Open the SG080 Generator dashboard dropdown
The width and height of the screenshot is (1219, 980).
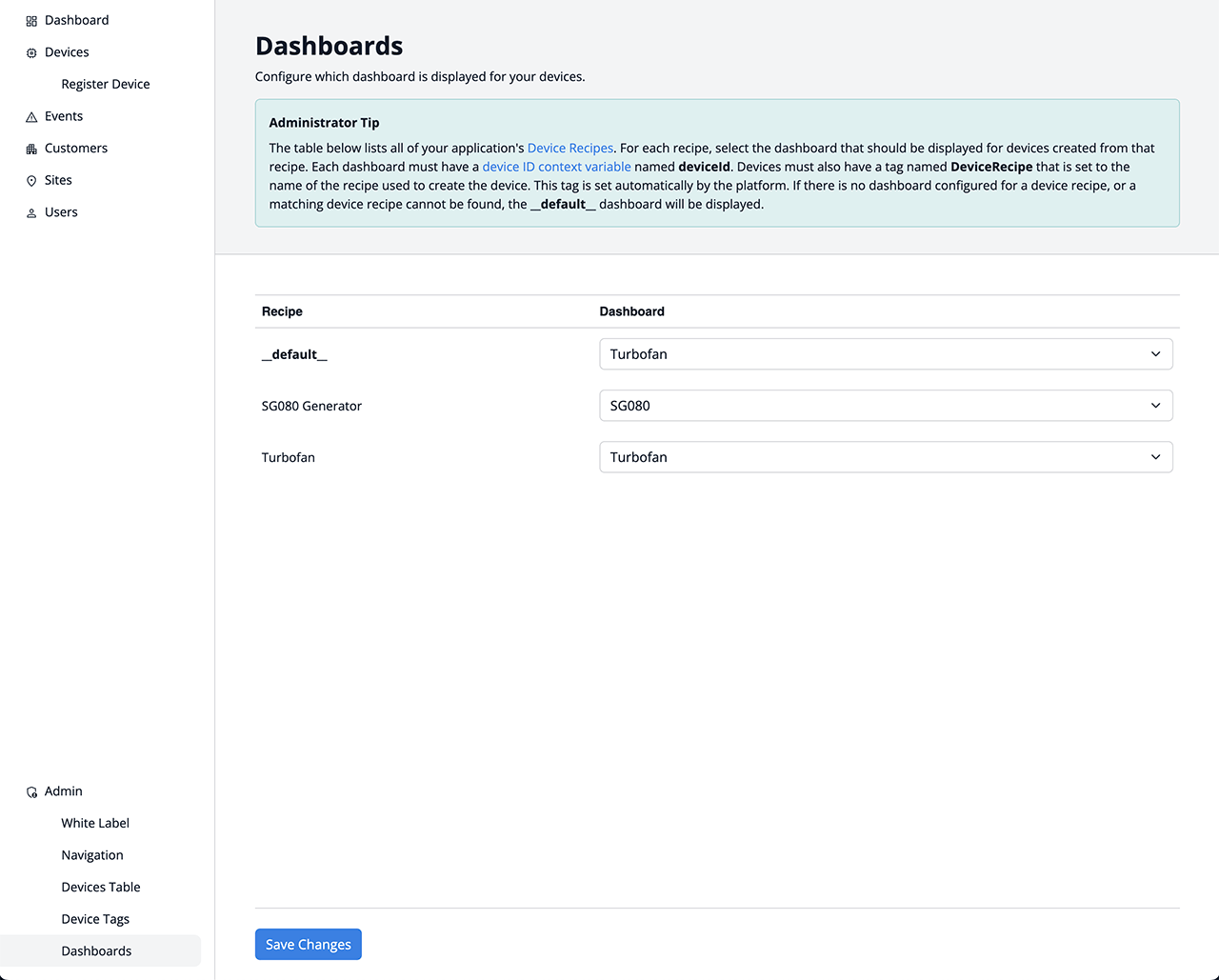point(885,406)
